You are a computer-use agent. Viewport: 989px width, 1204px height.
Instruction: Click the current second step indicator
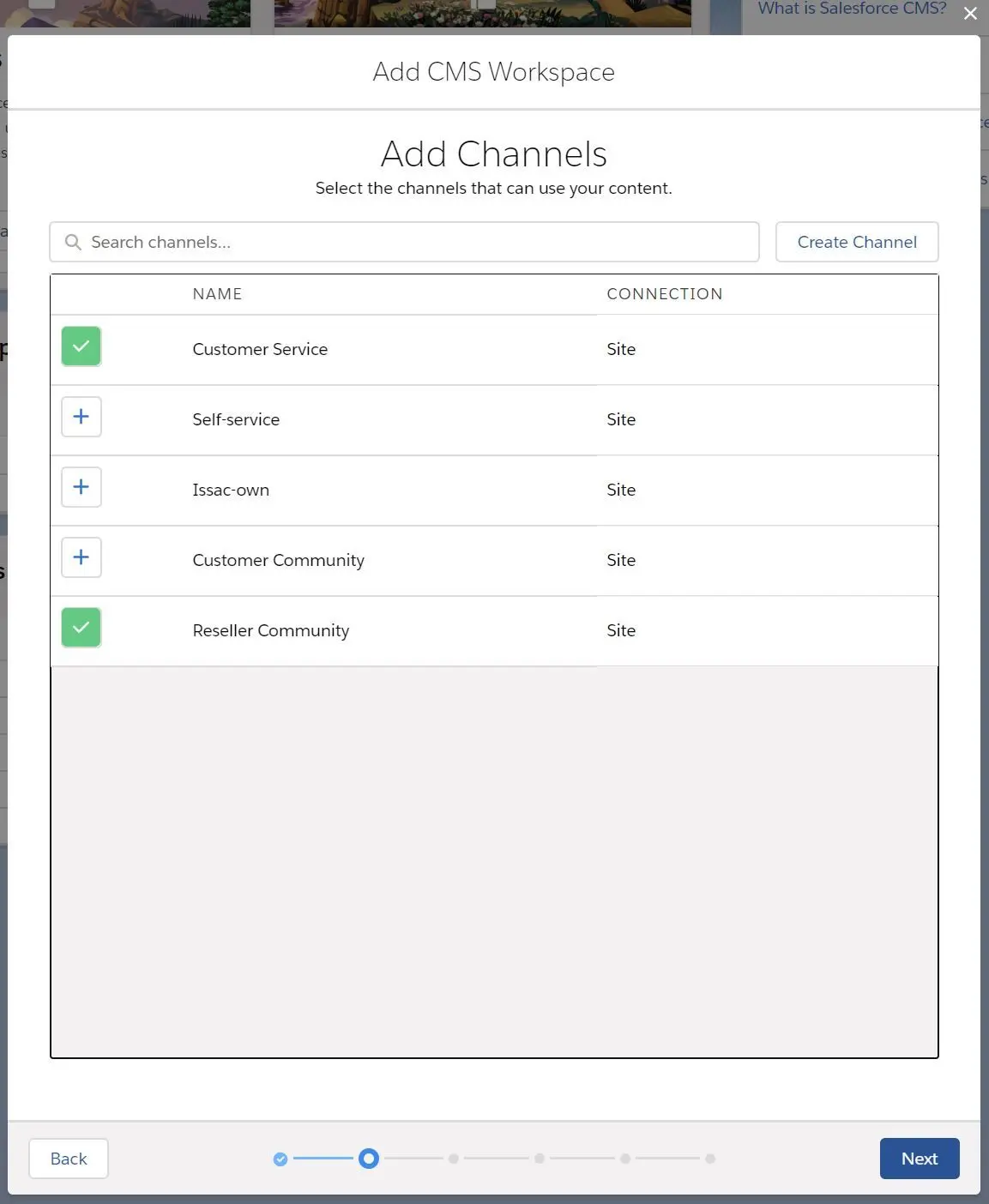(369, 1159)
